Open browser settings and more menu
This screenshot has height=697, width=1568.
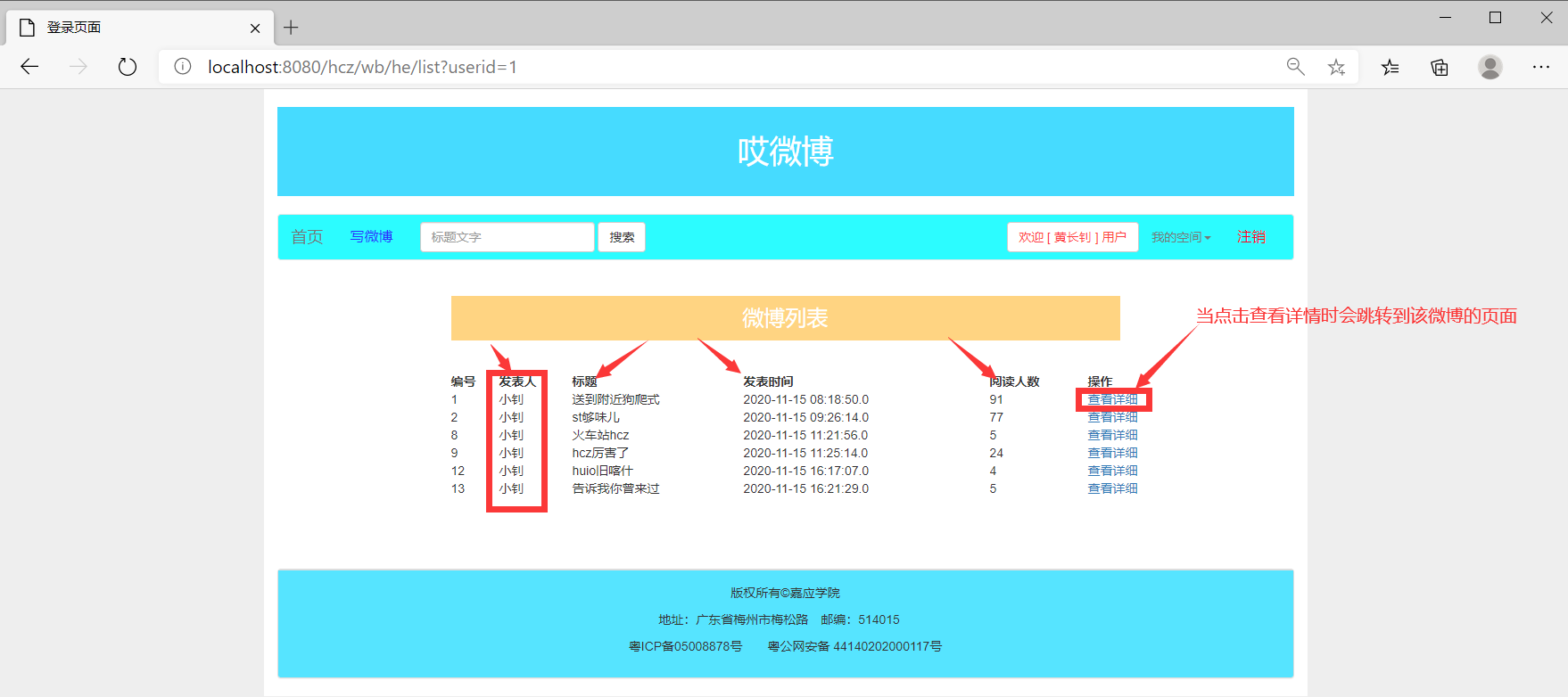click(1541, 67)
